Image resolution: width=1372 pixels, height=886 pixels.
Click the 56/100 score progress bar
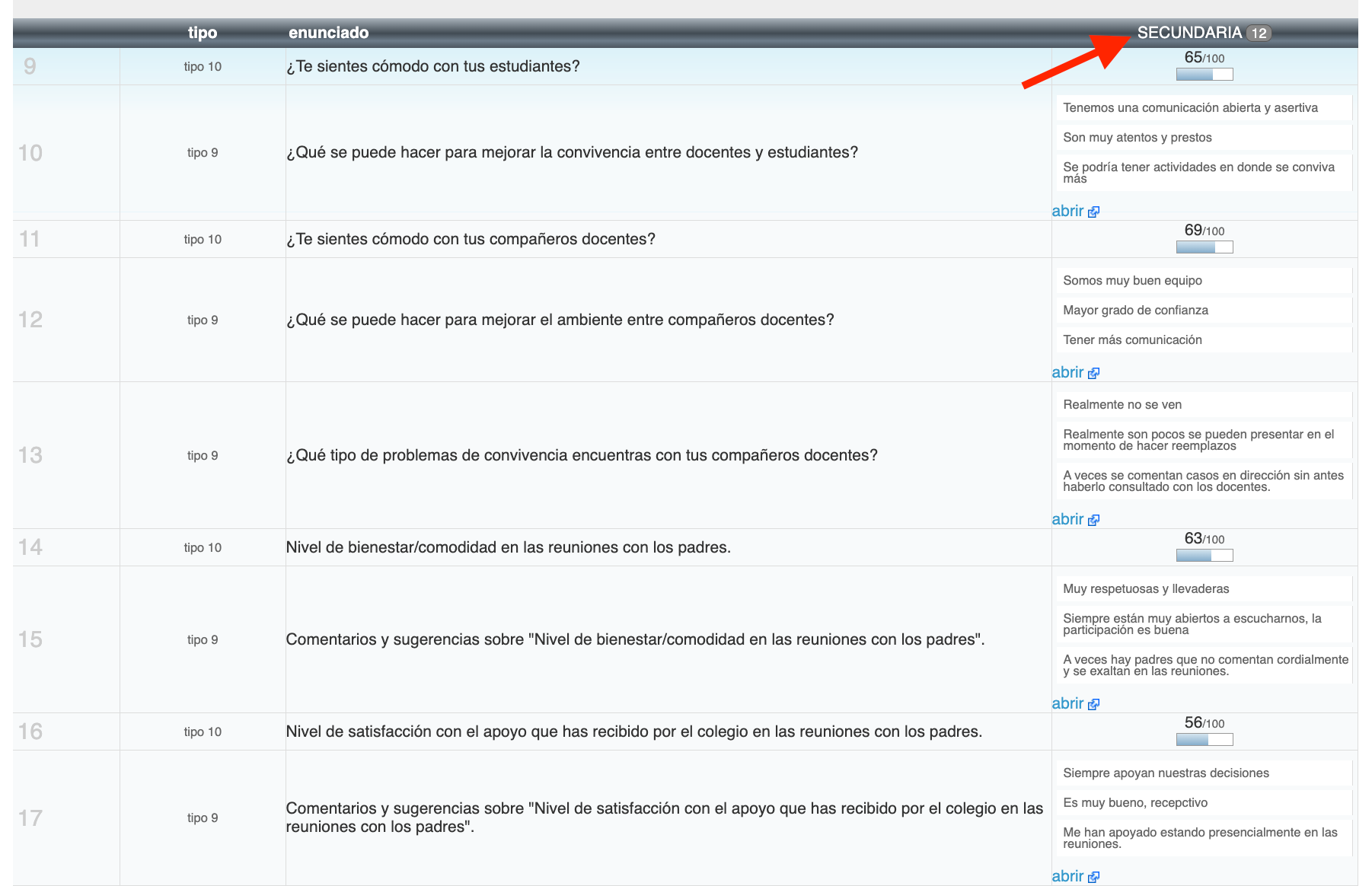point(1204,739)
